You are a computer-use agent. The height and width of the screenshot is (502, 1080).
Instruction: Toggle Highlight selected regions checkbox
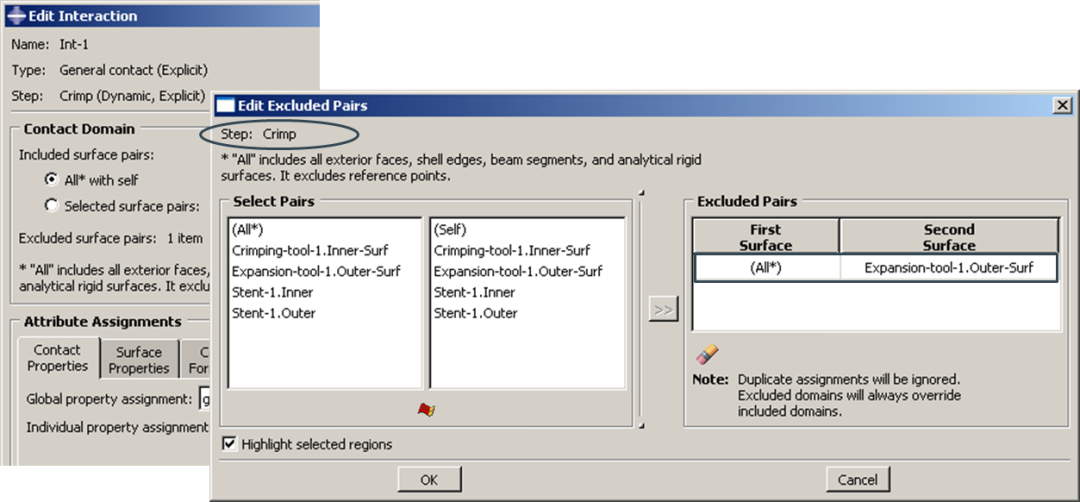click(x=229, y=444)
